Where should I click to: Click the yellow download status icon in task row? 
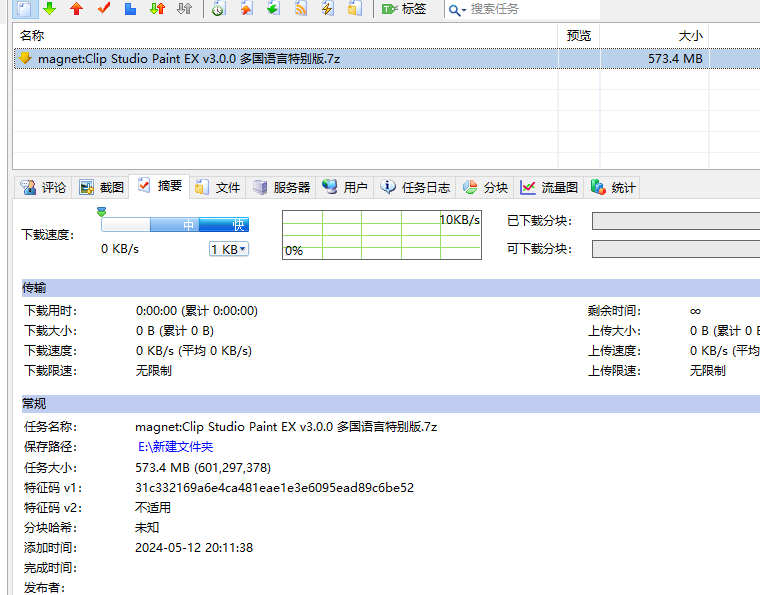pos(25,58)
